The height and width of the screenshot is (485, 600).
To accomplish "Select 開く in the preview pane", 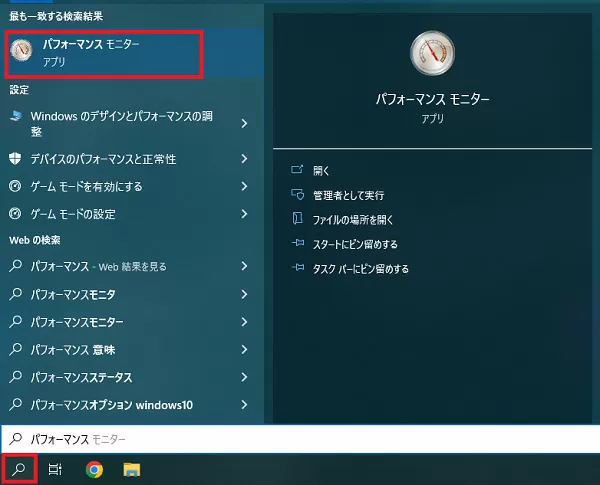I will point(321,170).
